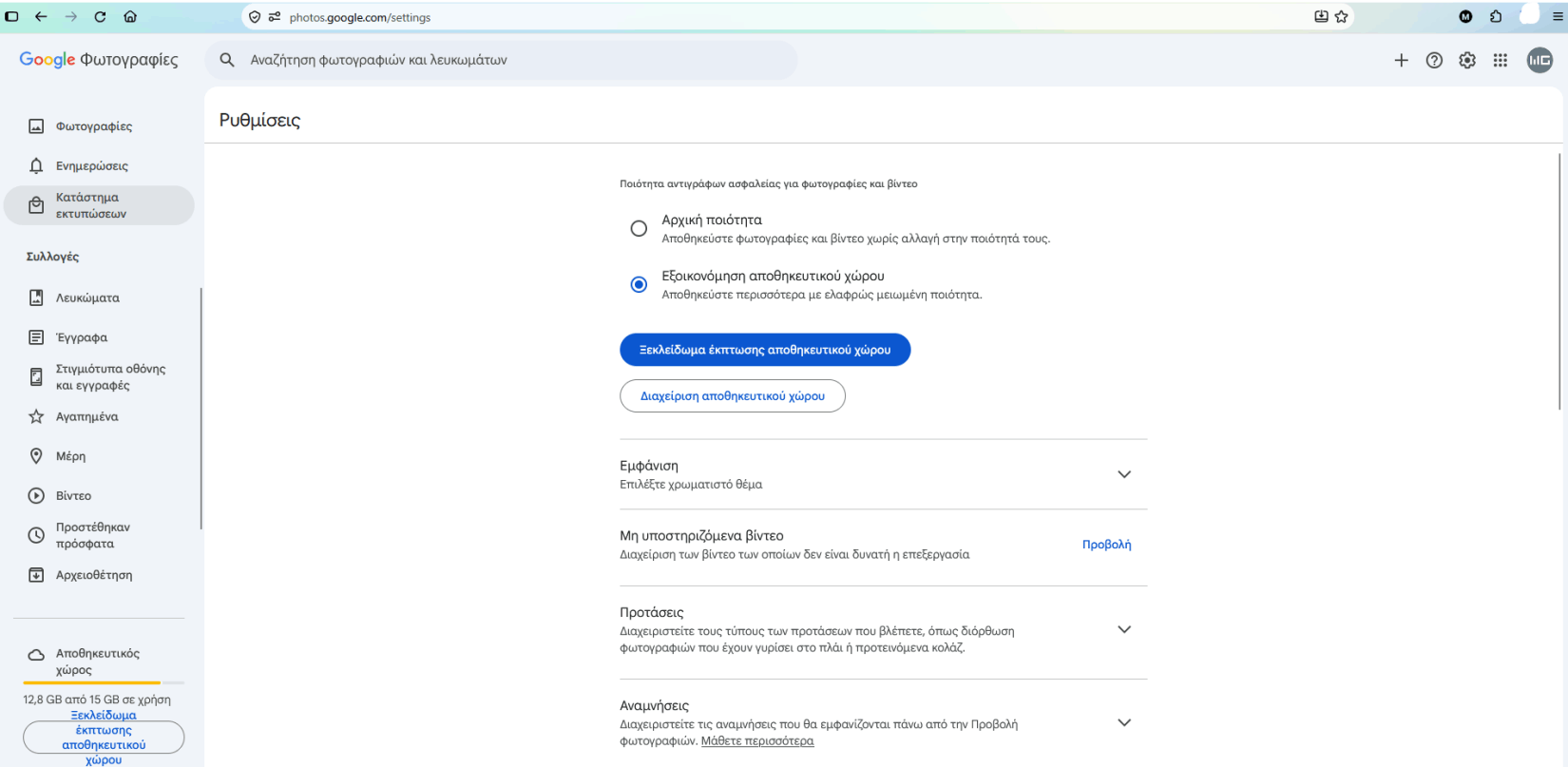Click sidebar Ξεκλείδωμα έκπτωσης storage offer link
Viewport: 1568px width, 767px height.
click(104, 738)
